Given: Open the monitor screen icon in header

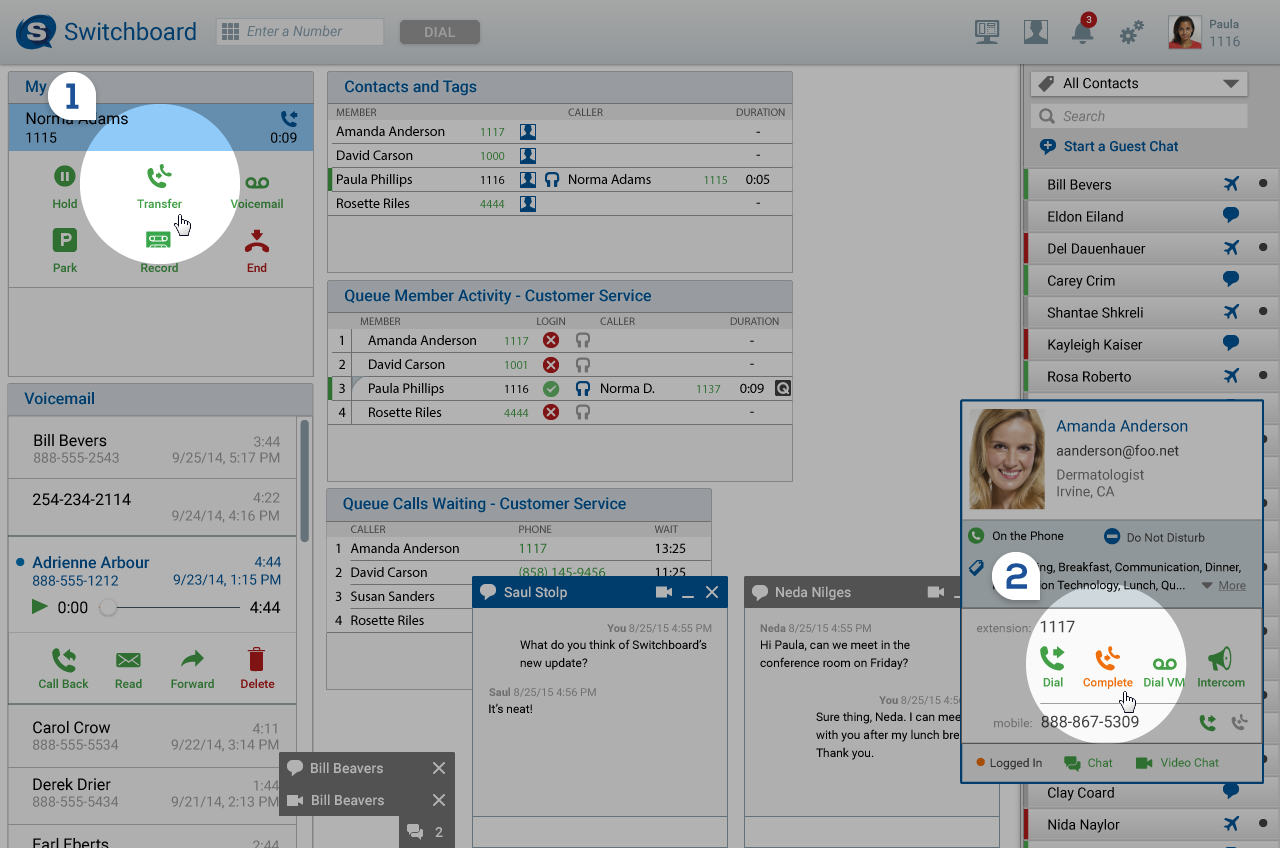Looking at the screenshot, I should coord(987,32).
